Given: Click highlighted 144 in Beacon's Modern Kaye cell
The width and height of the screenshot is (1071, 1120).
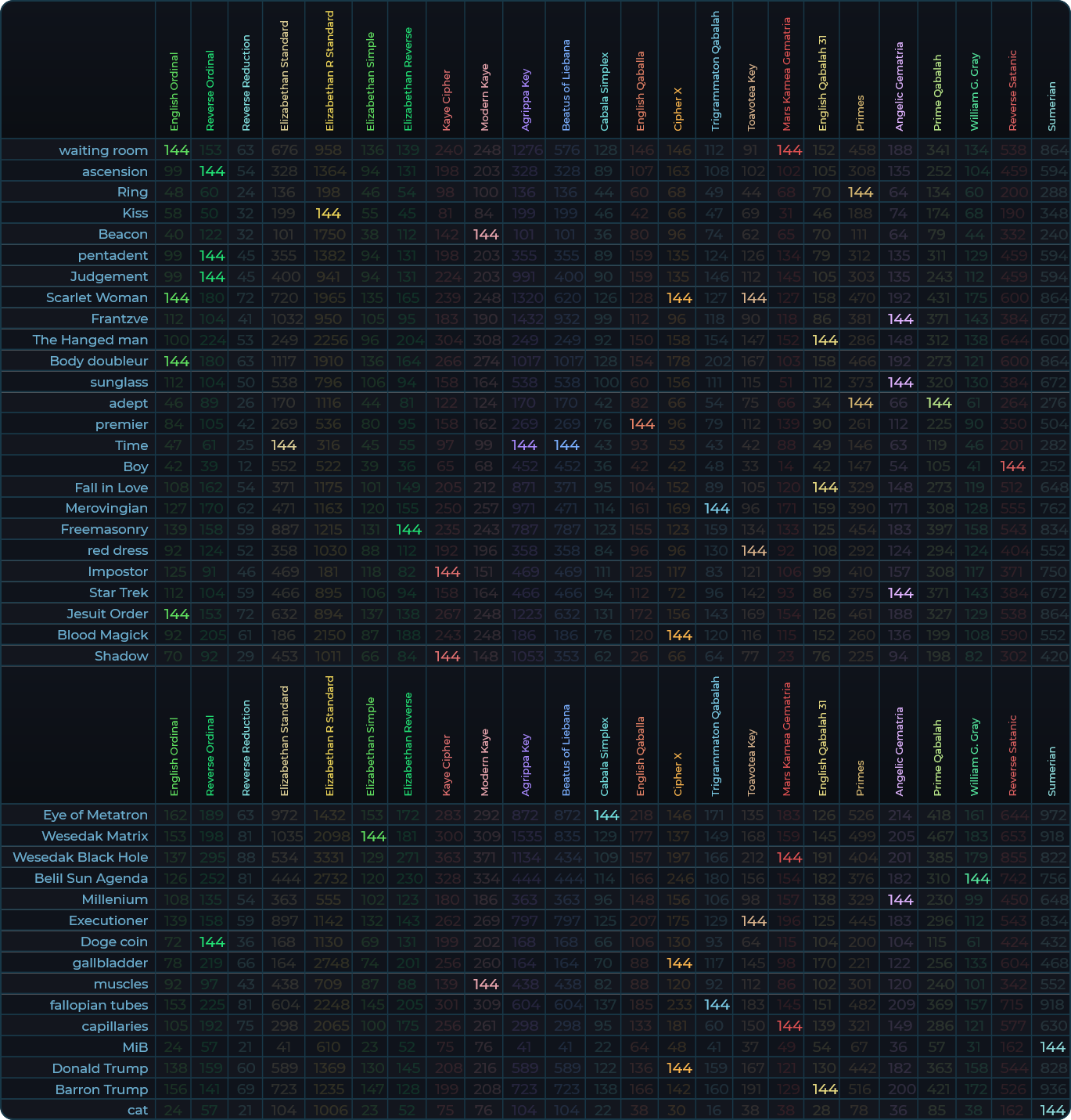Looking at the screenshot, I should 486,234.
